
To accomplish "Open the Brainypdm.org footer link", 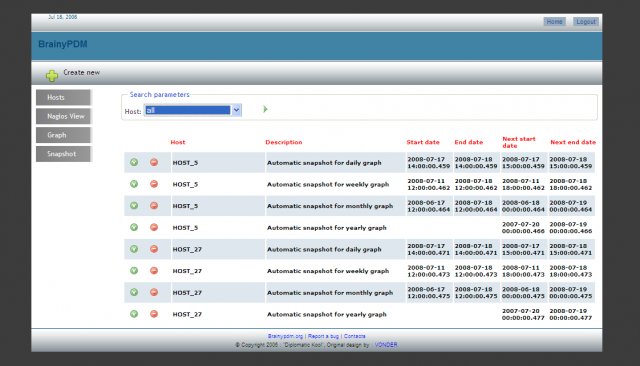I will click(x=285, y=336).
